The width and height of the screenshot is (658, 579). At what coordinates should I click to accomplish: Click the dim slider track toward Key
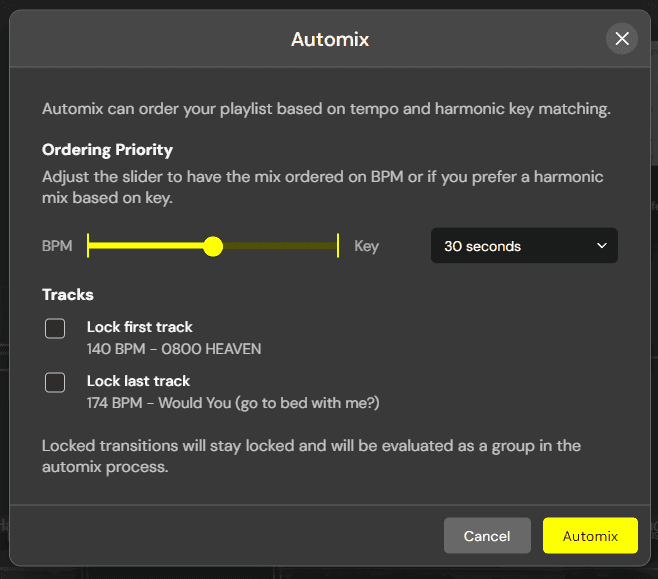pyautogui.click(x=279, y=246)
